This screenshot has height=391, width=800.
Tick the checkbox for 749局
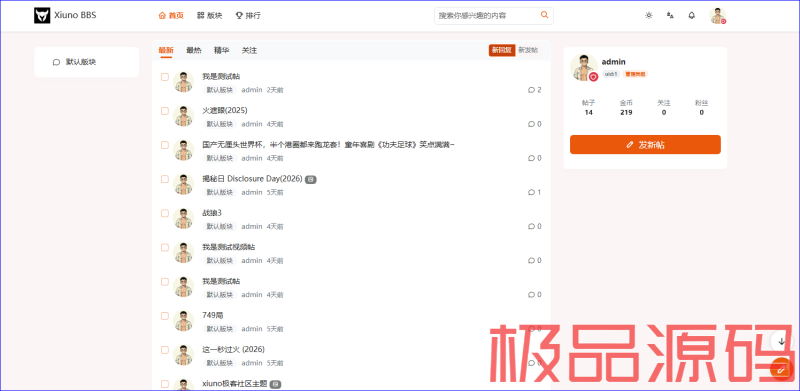(165, 316)
